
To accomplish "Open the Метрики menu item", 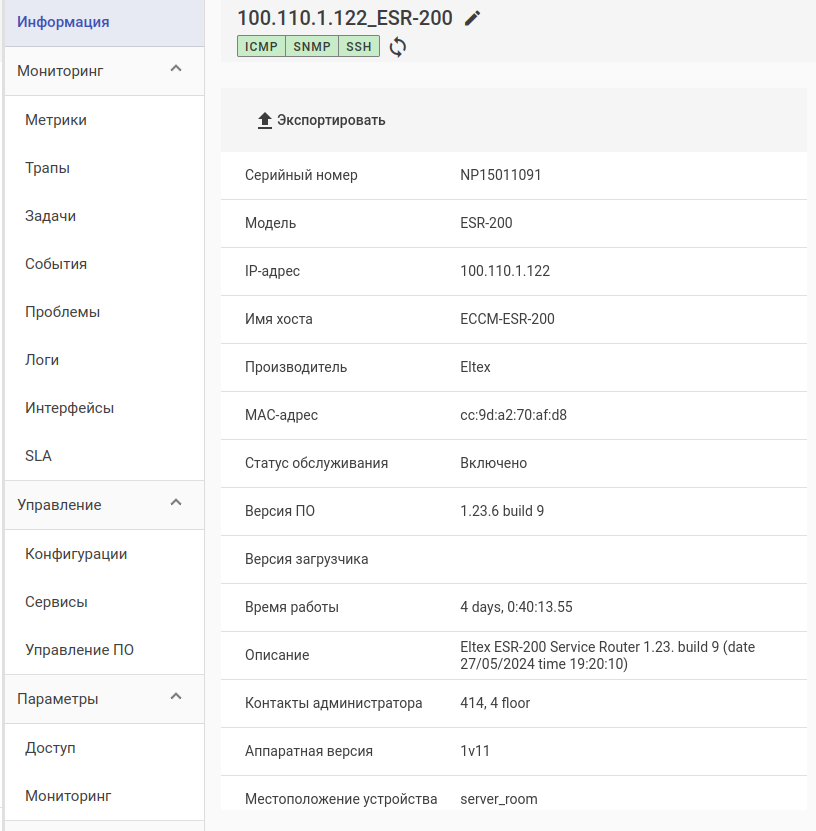I will tap(56, 120).
